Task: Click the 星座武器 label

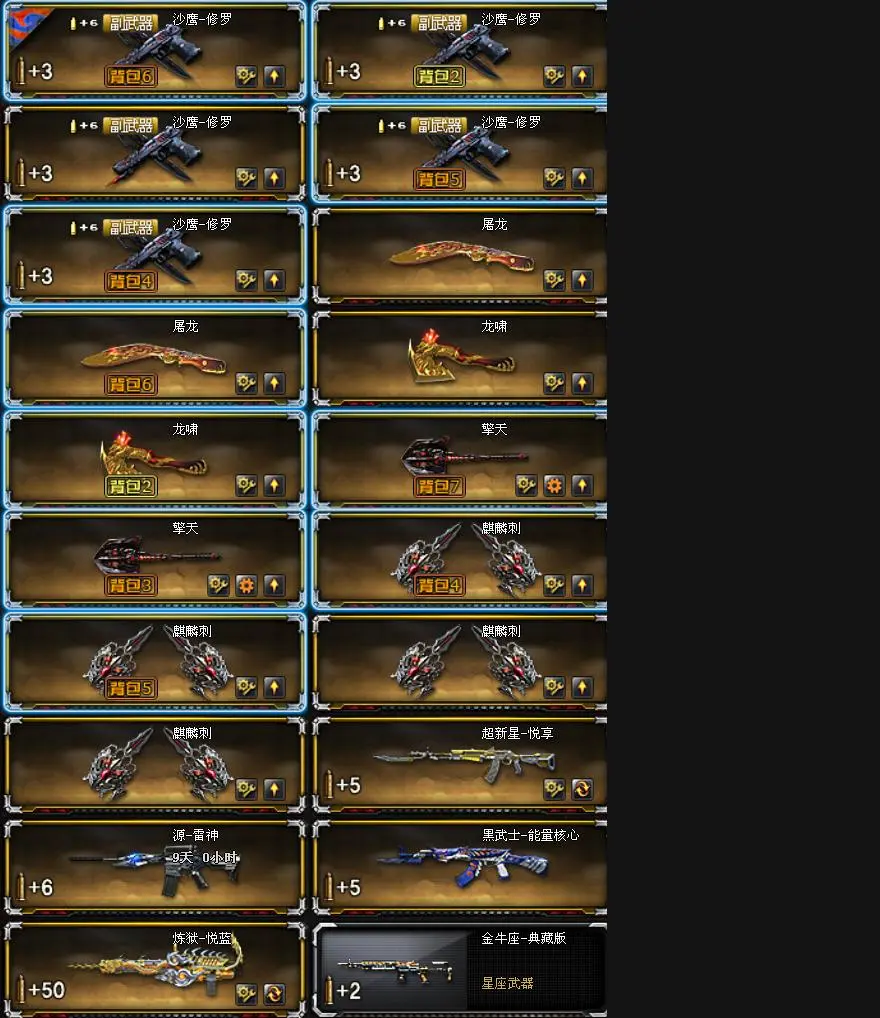Action: tap(507, 983)
